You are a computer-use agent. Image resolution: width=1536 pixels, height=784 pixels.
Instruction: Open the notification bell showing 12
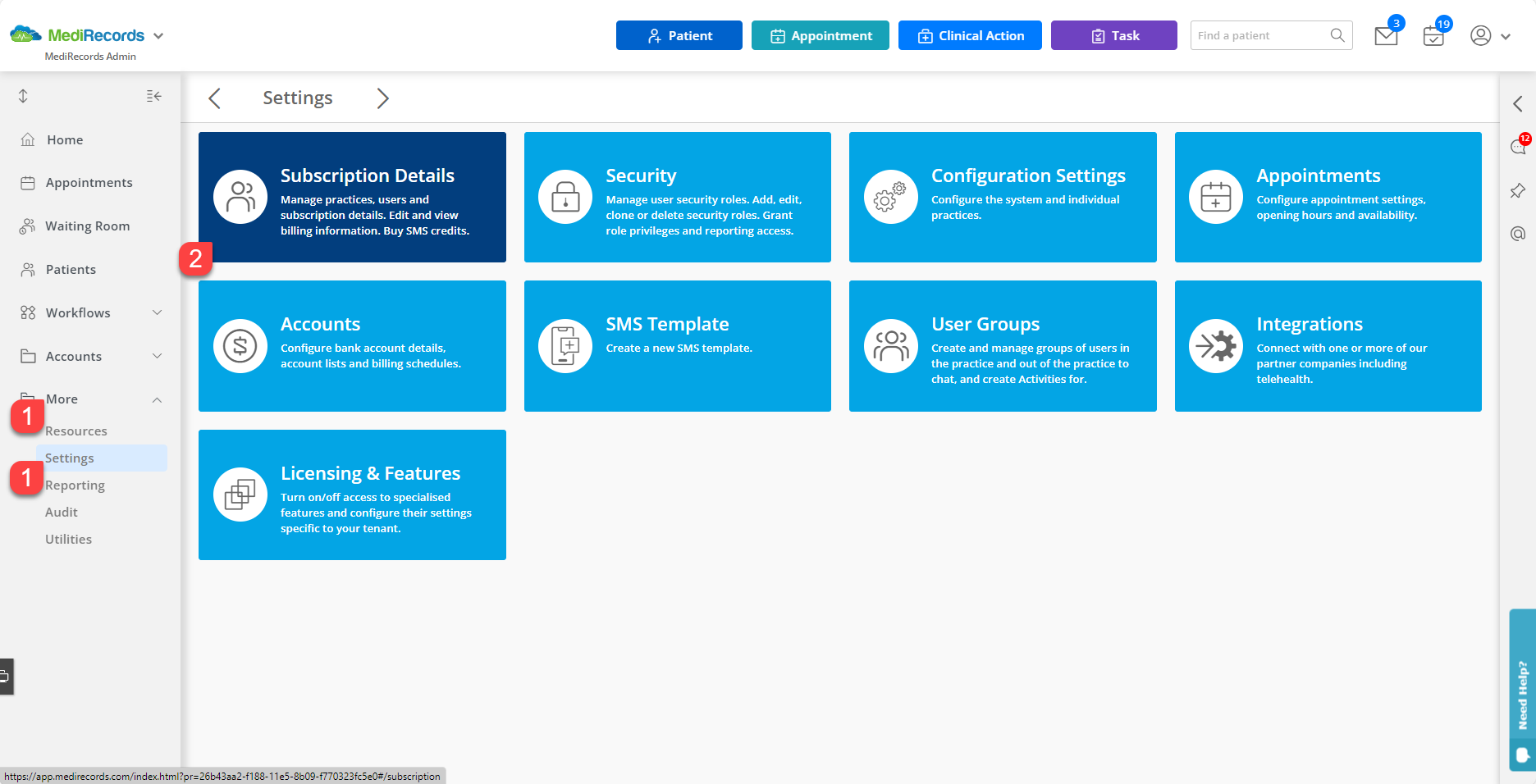tap(1517, 148)
